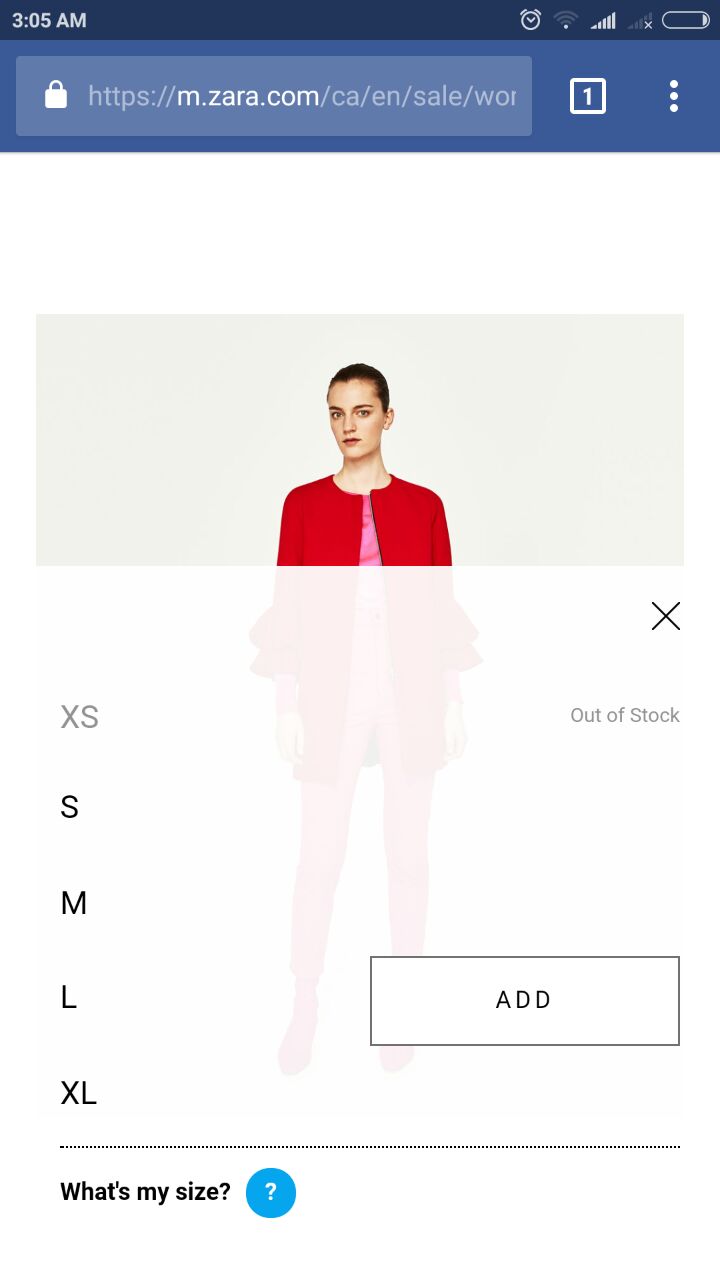Tap the first SIM signal strength icon

coord(603,20)
